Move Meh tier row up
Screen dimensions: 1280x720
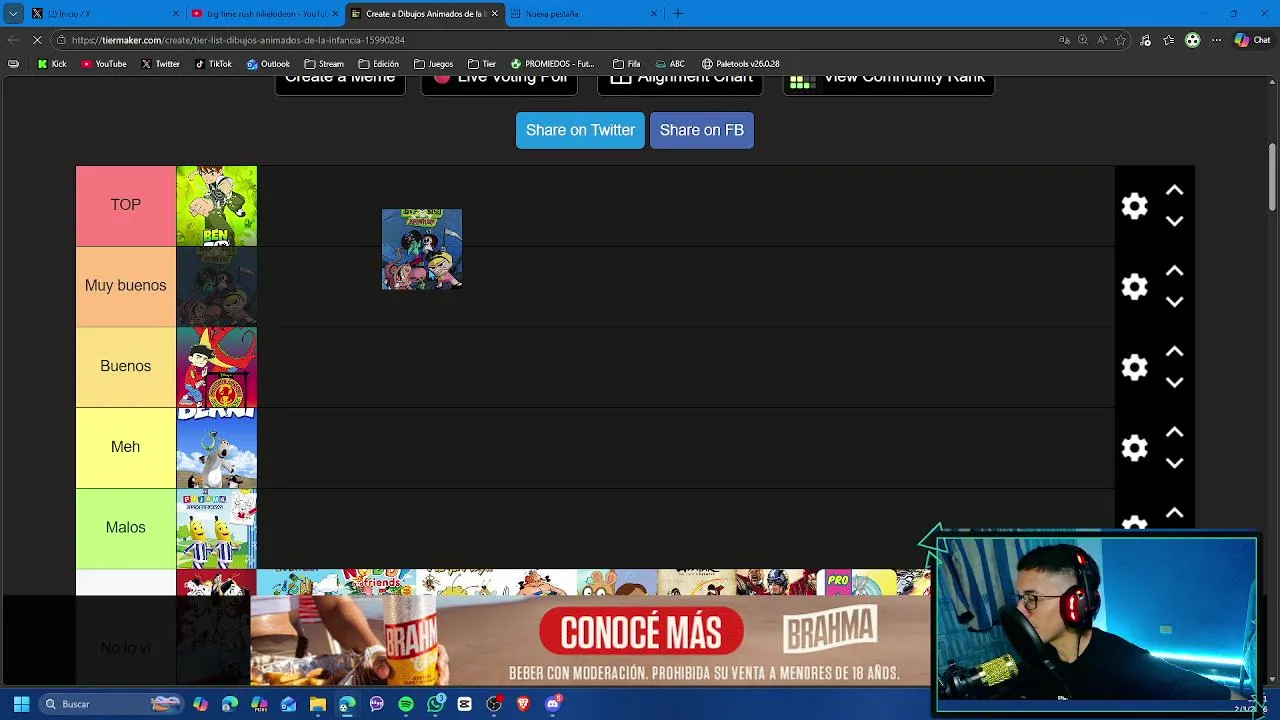tap(1175, 432)
